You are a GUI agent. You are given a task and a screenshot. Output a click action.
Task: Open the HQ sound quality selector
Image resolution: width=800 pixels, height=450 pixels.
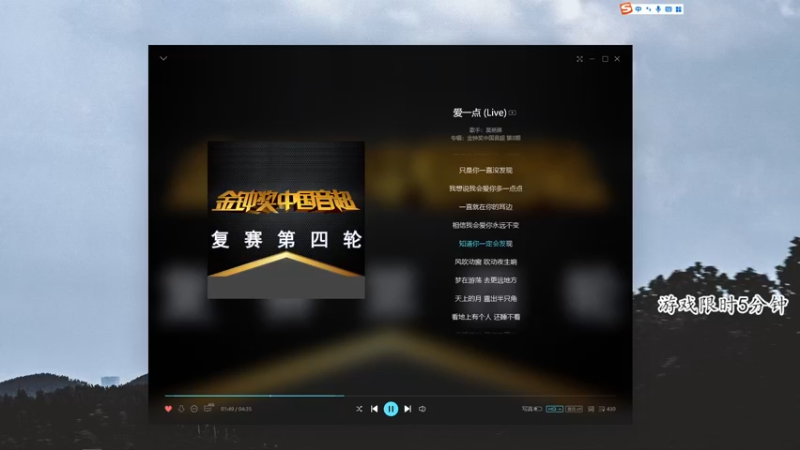pos(554,409)
